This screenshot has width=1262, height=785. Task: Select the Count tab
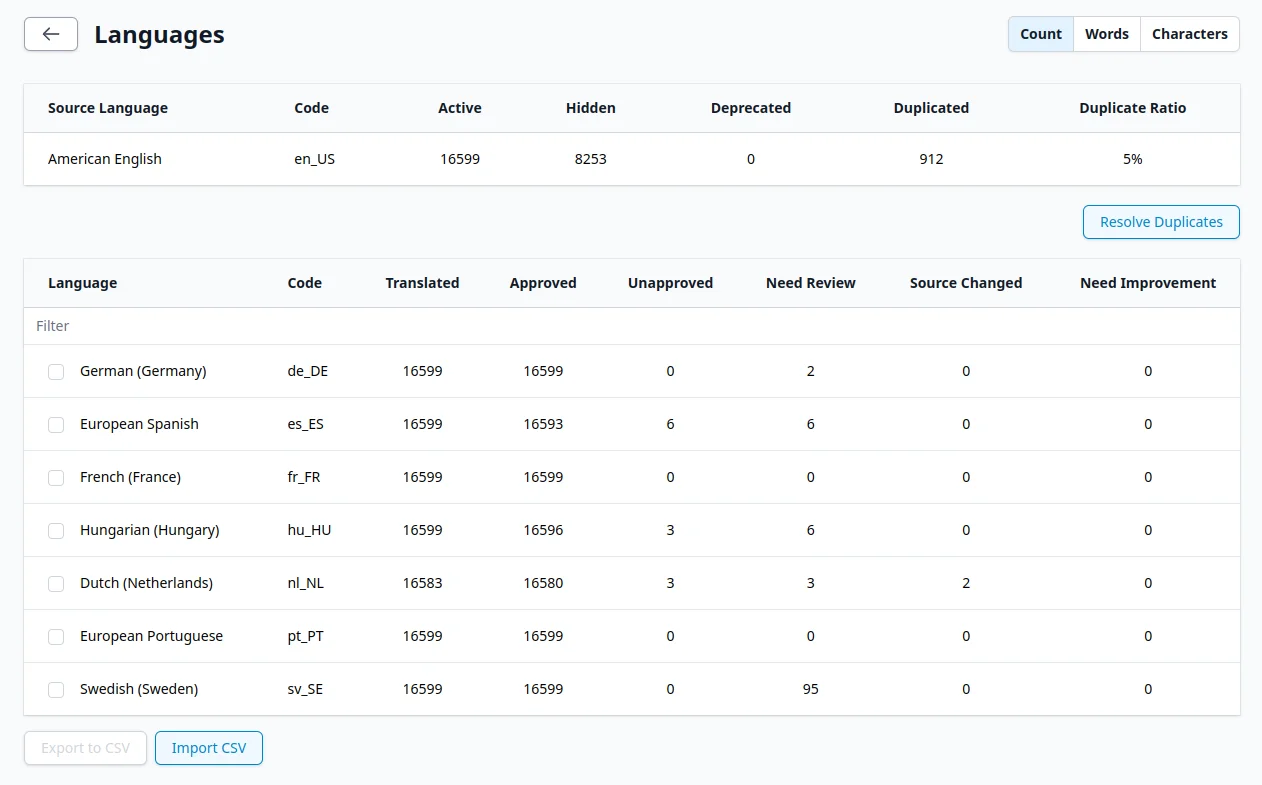point(1040,34)
